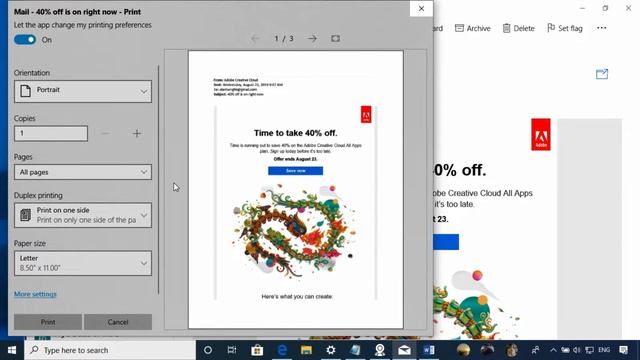Click the page 1 print preview thumbnail

(x=296, y=189)
